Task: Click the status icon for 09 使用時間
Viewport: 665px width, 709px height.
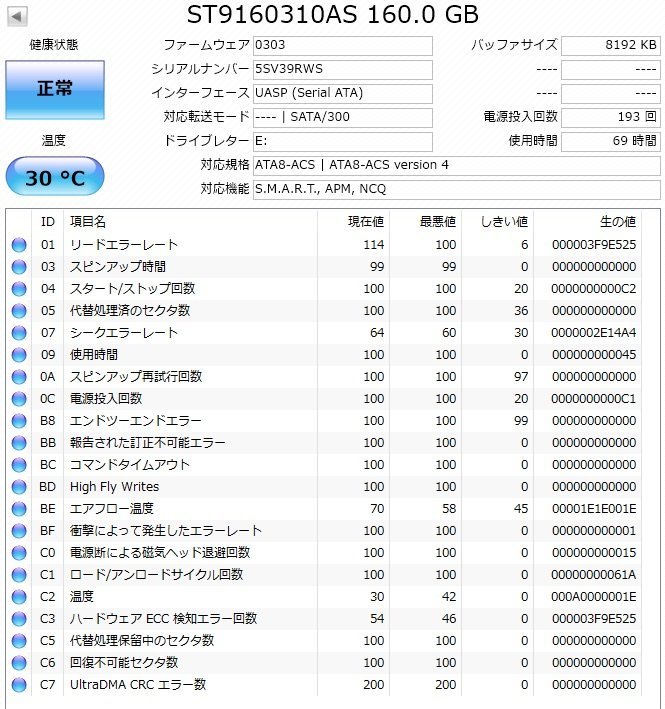Action: click(19, 354)
